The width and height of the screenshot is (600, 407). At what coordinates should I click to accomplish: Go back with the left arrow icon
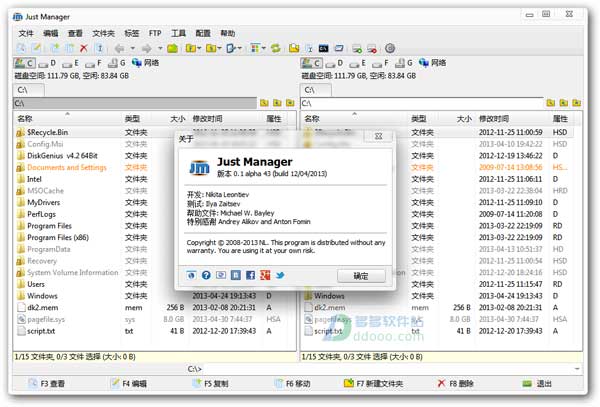coord(120,48)
